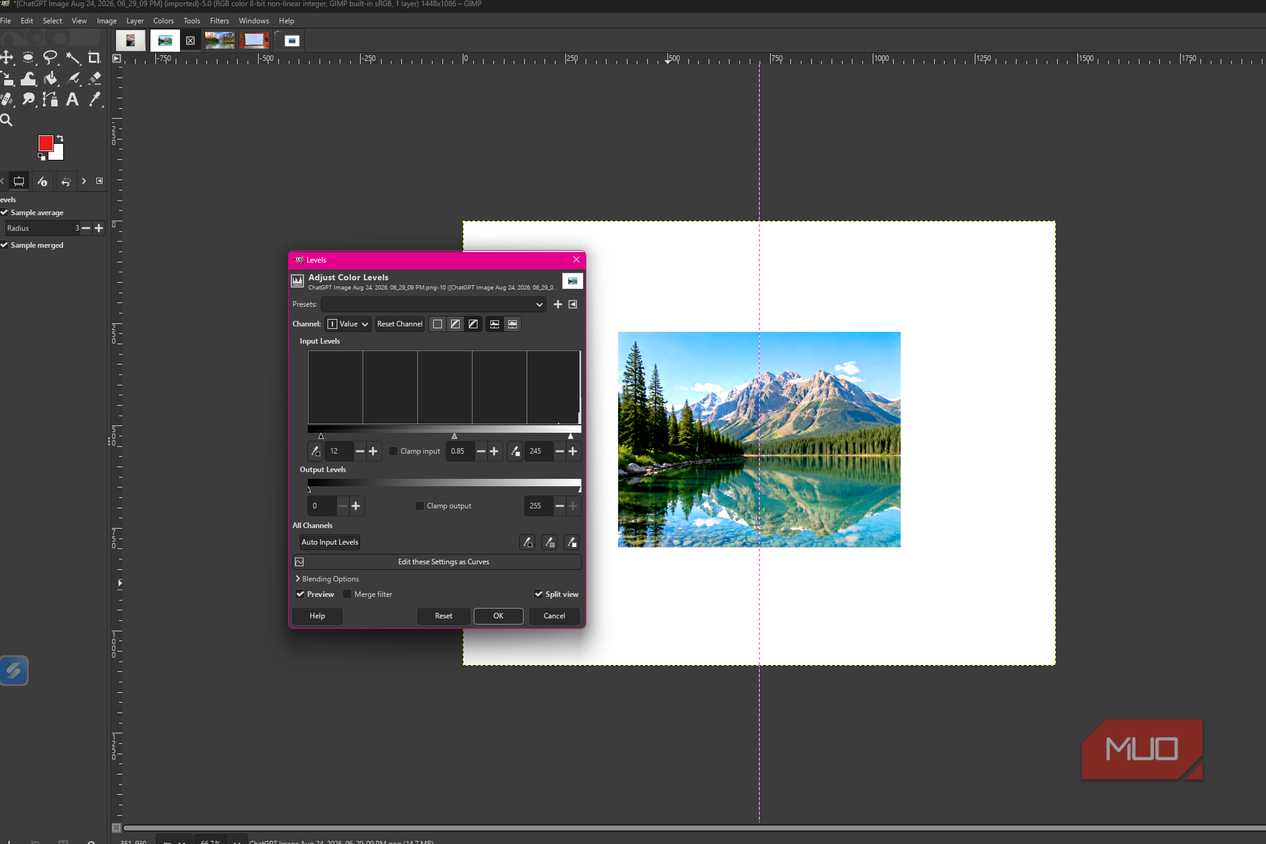Enable Clamp output checkbox
Image resolution: width=1266 pixels, height=844 pixels.
tap(420, 506)
